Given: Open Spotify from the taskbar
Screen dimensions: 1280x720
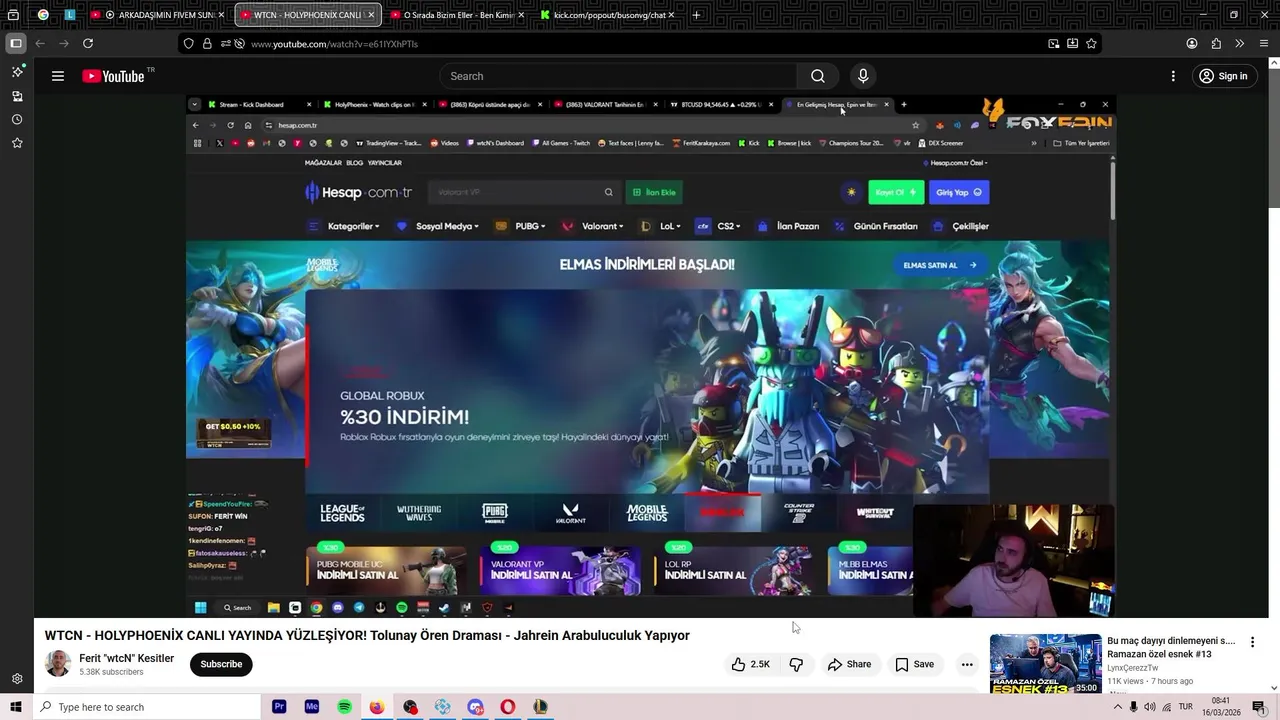Looking at the screenshot, I should click(344, 707).
